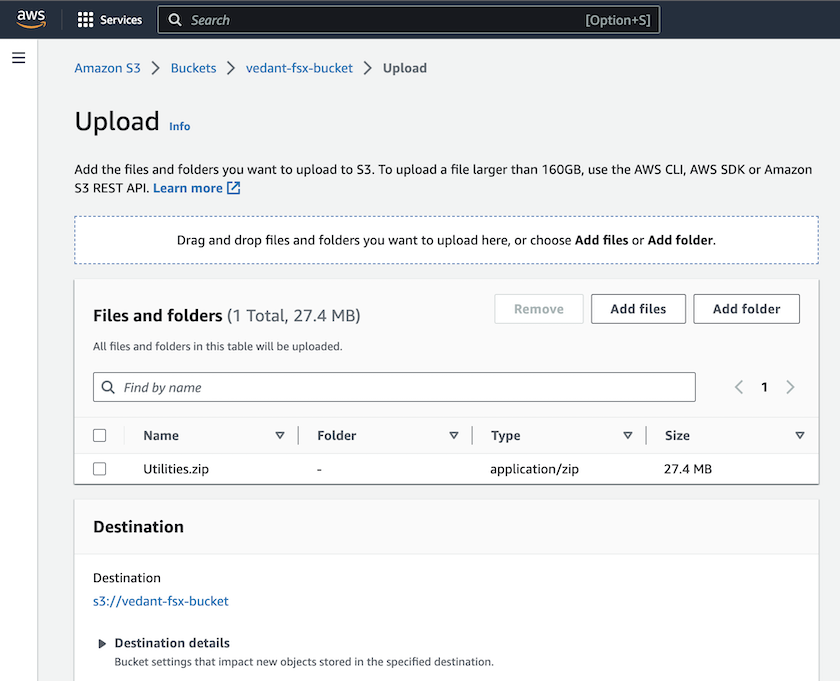Click the drag and drop upload zone
The image size is (840, 681).
tap(446, 240)
